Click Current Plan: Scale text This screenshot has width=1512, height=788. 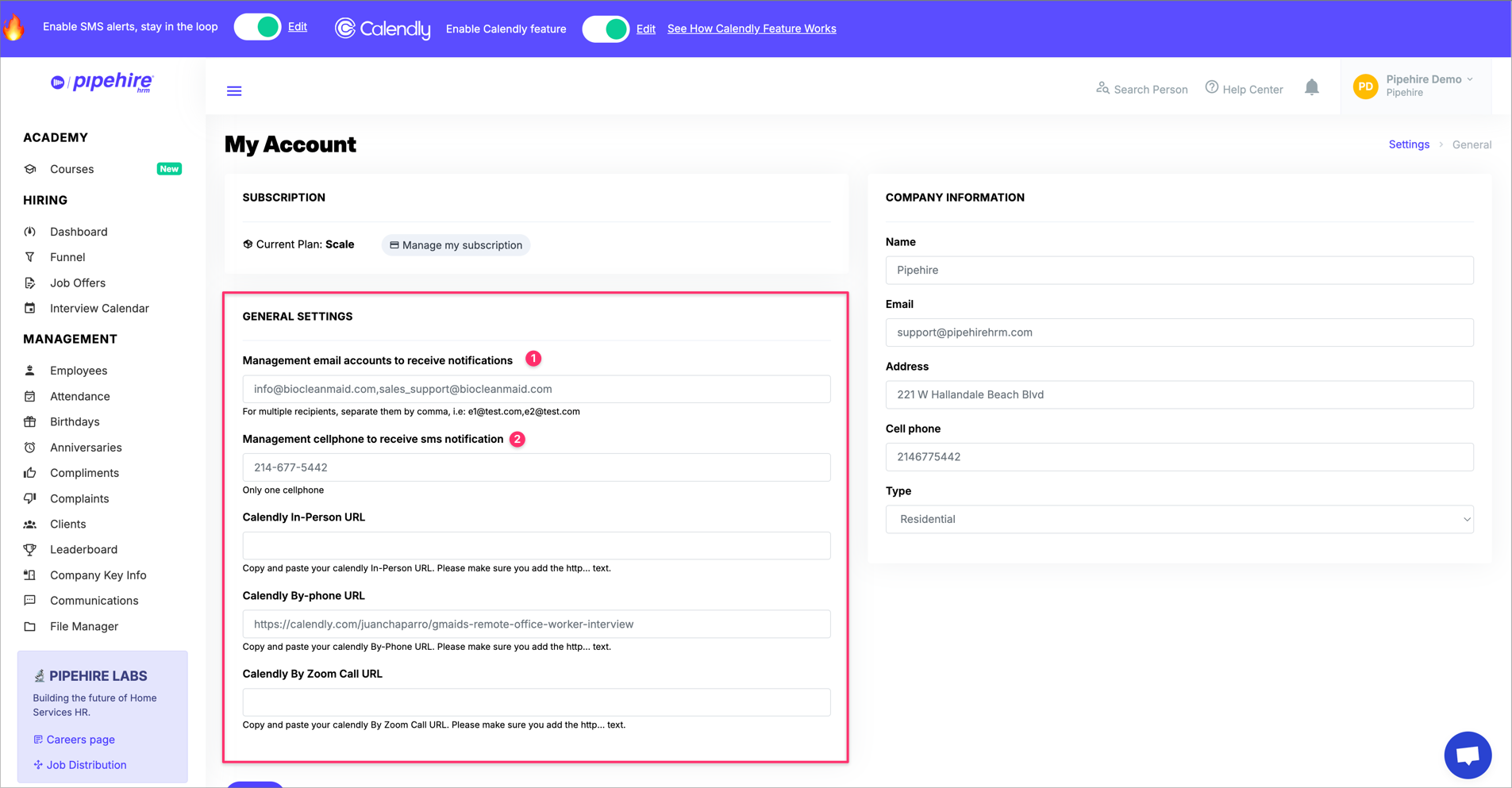(x=305, y=244)
